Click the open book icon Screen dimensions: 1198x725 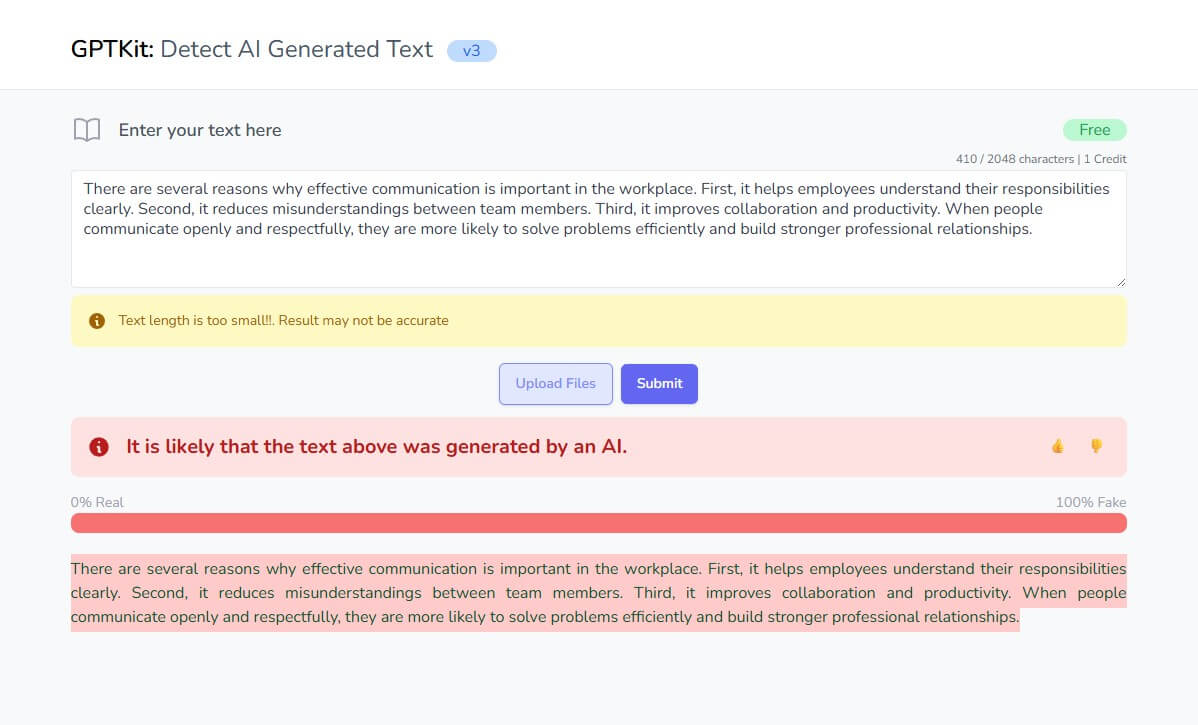(x=87, y=130)
